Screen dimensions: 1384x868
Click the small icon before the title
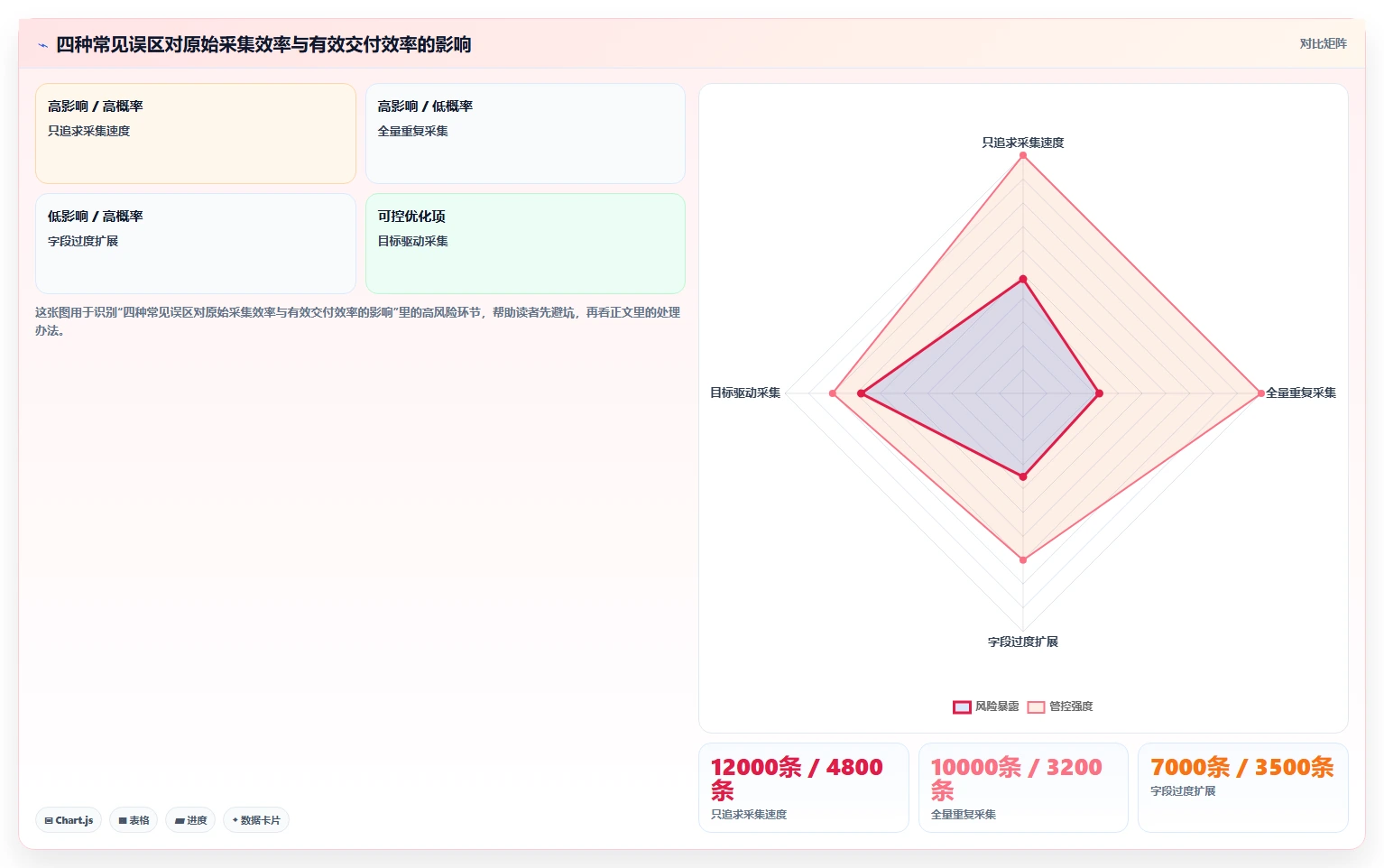tap(42, 45)
